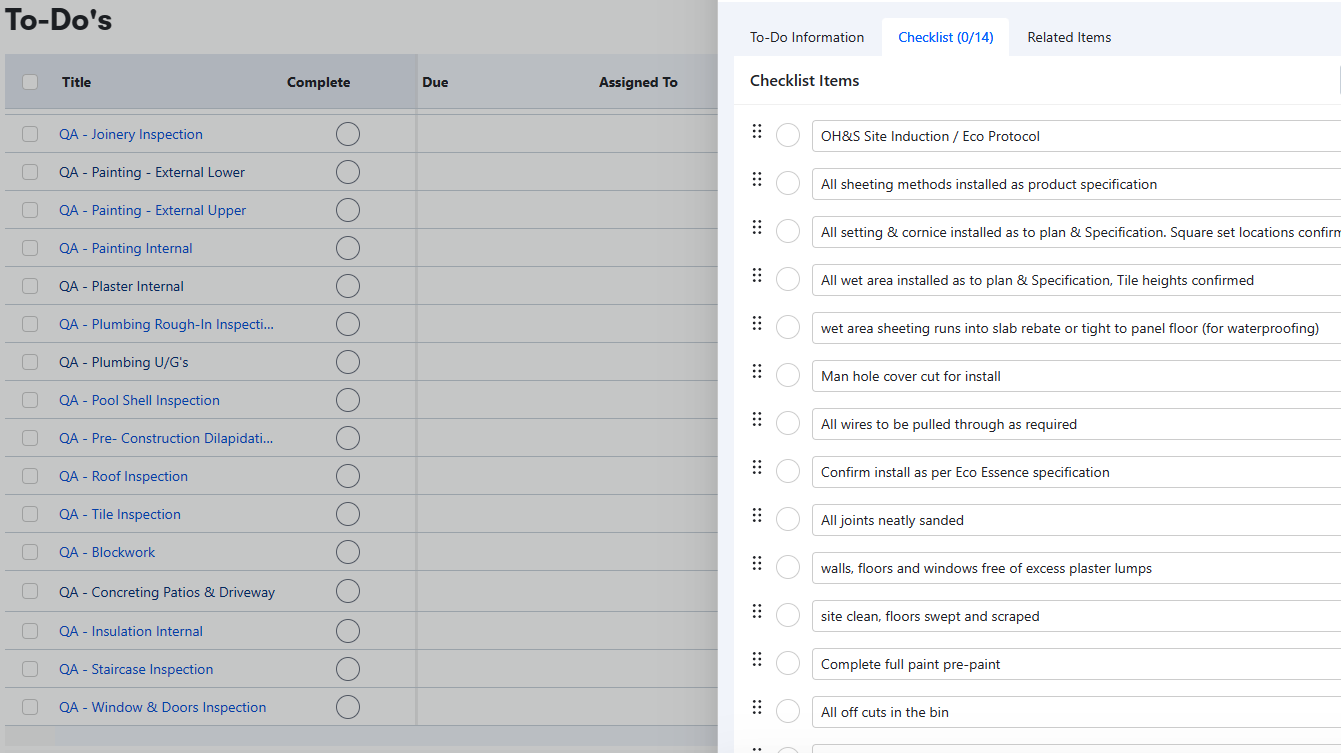Viewport: 1341px width, 753px height.
Task: Grab drag handle for Eco Essence specification item
Action: coord(757,467)
